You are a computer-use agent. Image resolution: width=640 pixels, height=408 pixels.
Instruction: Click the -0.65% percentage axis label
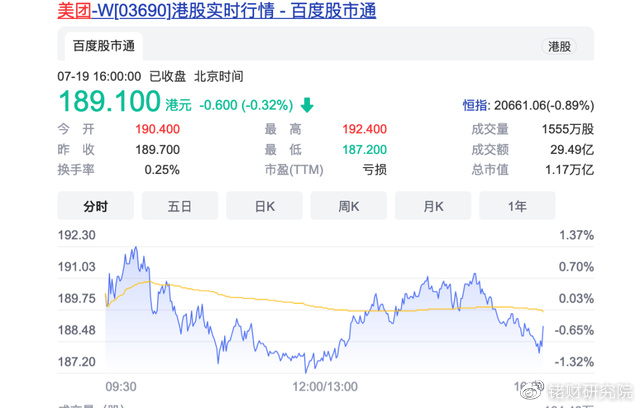574,330
